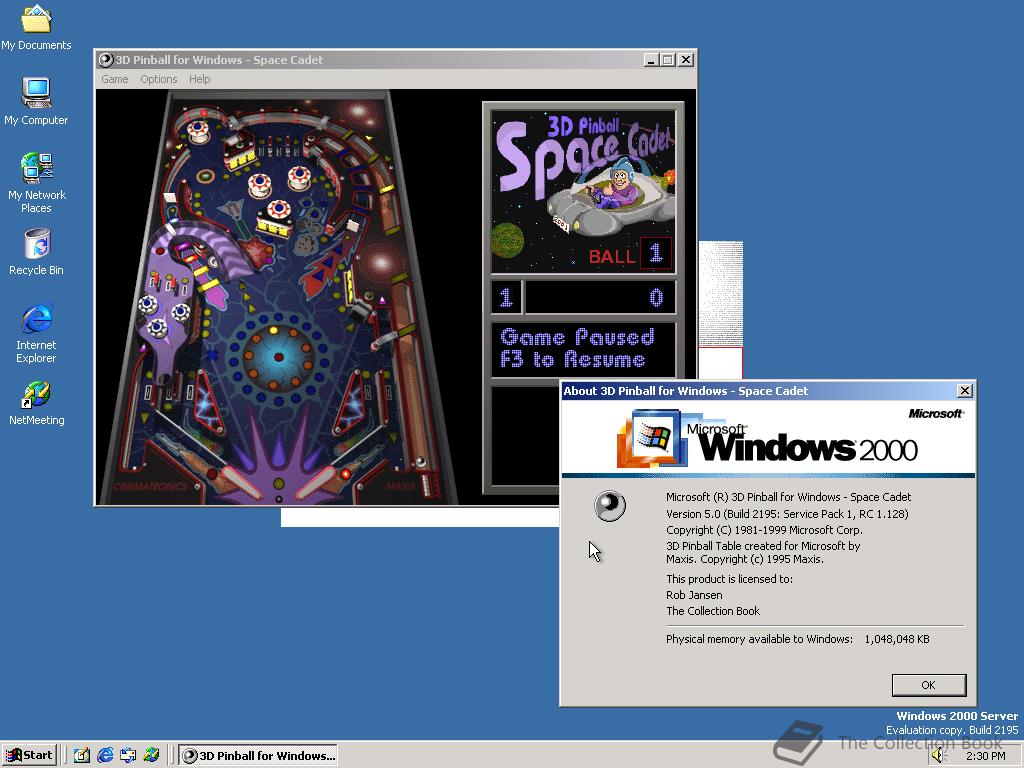Click the 3D Pinball title bar system icon
Image resolution: width=1024 pixels, height=768 pixels.
click(x=105, y=59)
